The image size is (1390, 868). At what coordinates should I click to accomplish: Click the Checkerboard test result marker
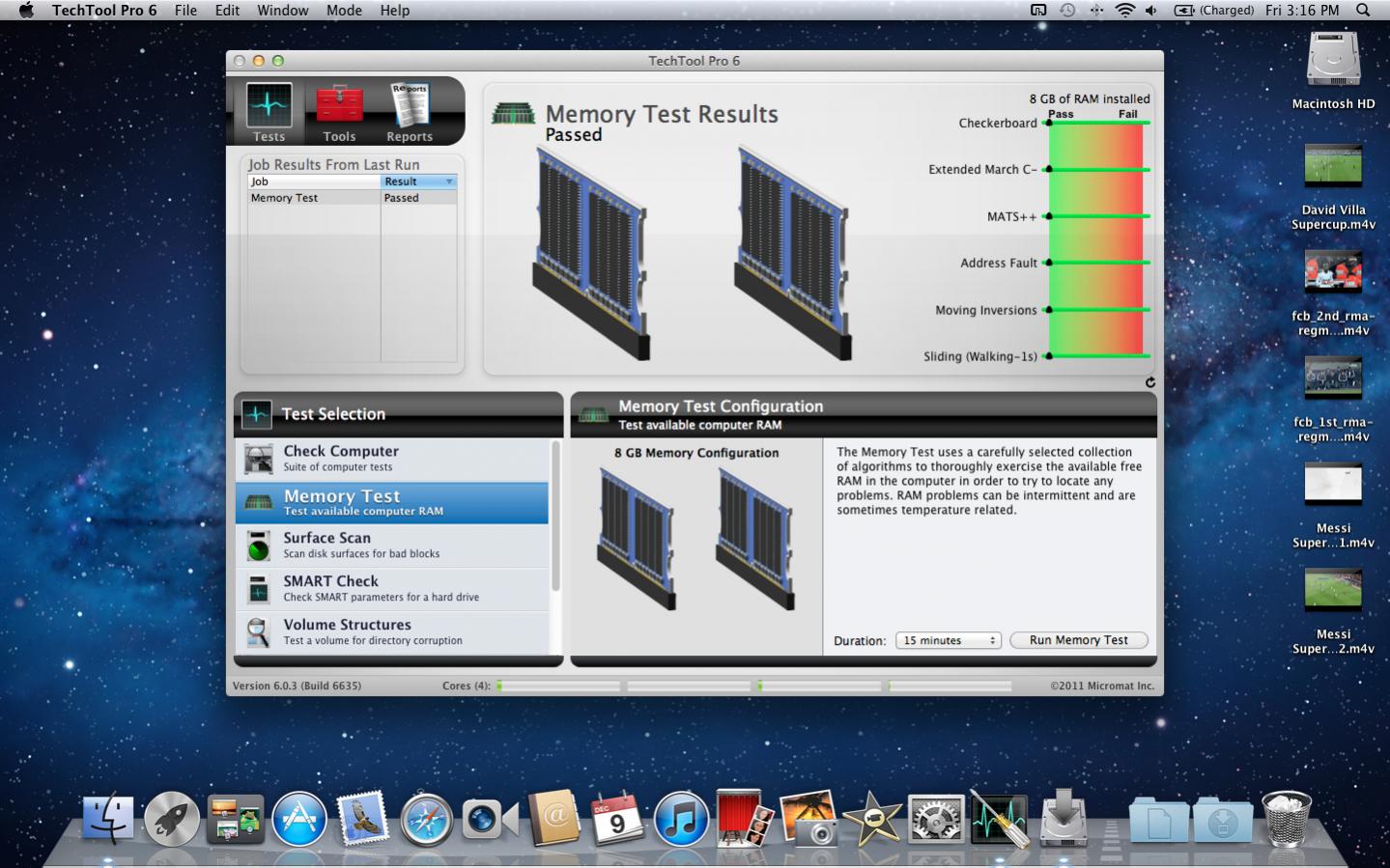pos(1049,123)
